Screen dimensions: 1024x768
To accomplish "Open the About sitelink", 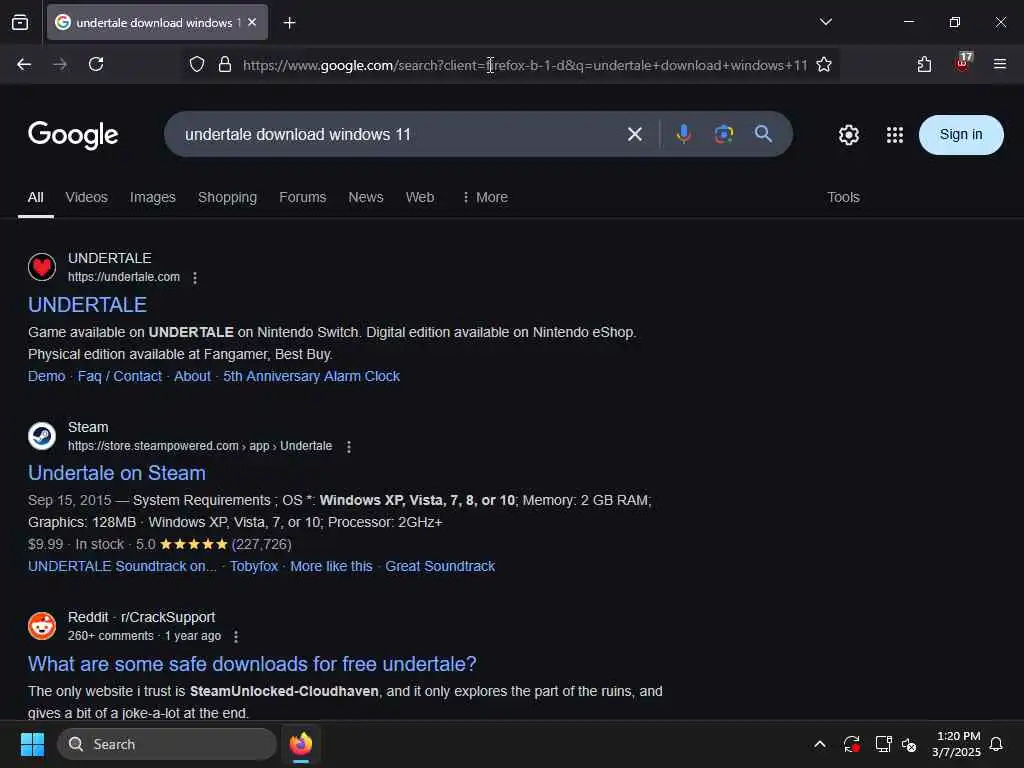I will [x=193, y=376].
